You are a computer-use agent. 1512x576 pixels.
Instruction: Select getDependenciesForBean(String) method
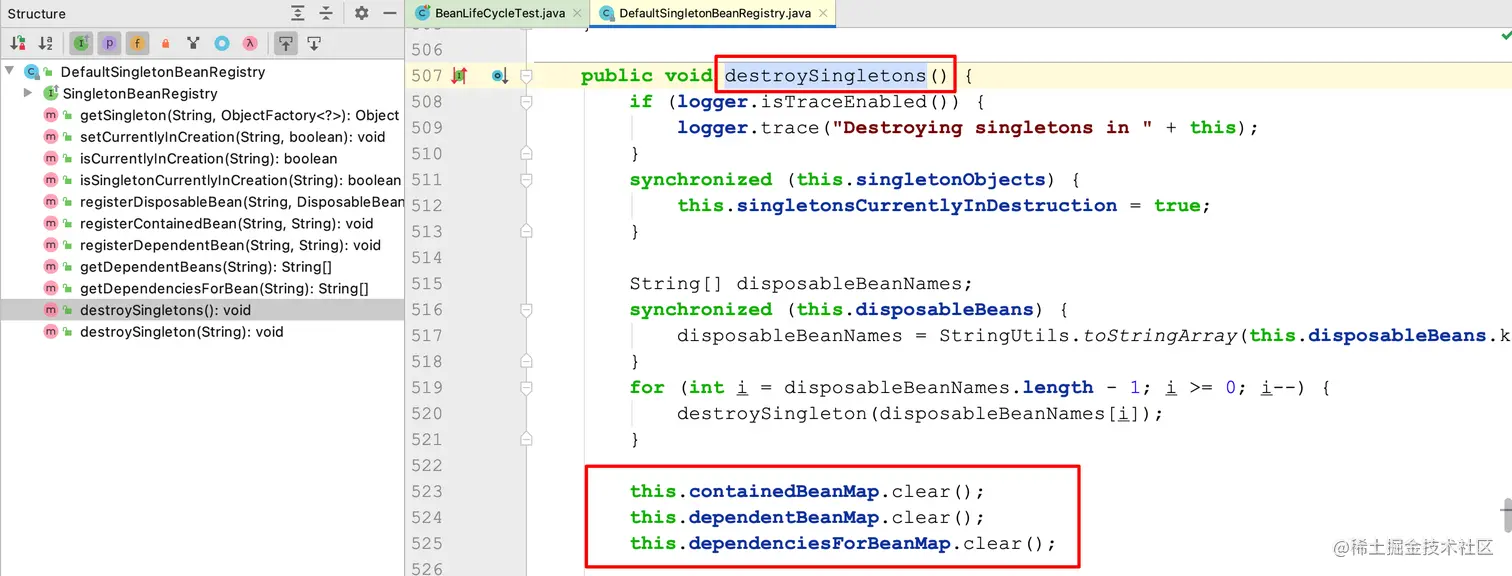pos(224,289)
